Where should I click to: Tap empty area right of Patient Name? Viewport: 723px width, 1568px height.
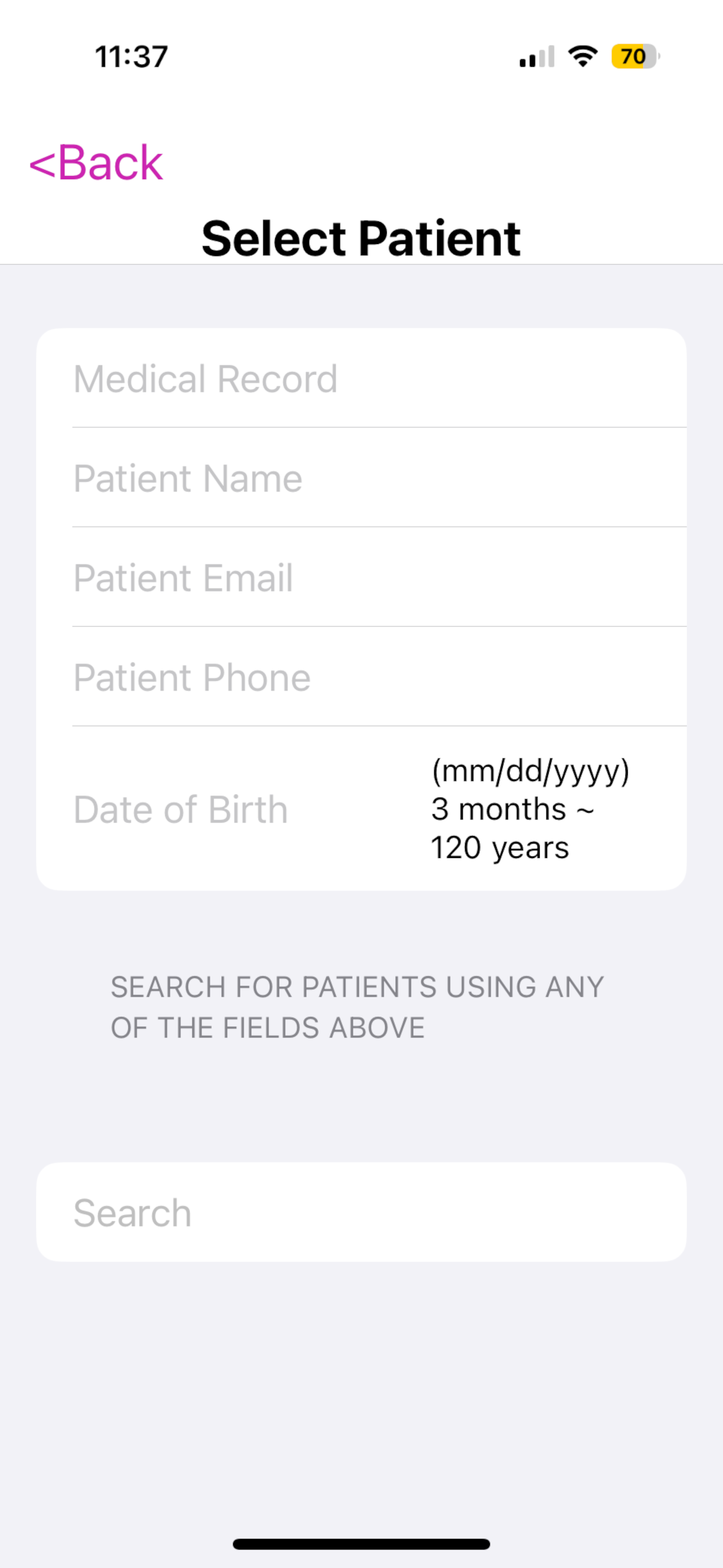click(493, 478)
